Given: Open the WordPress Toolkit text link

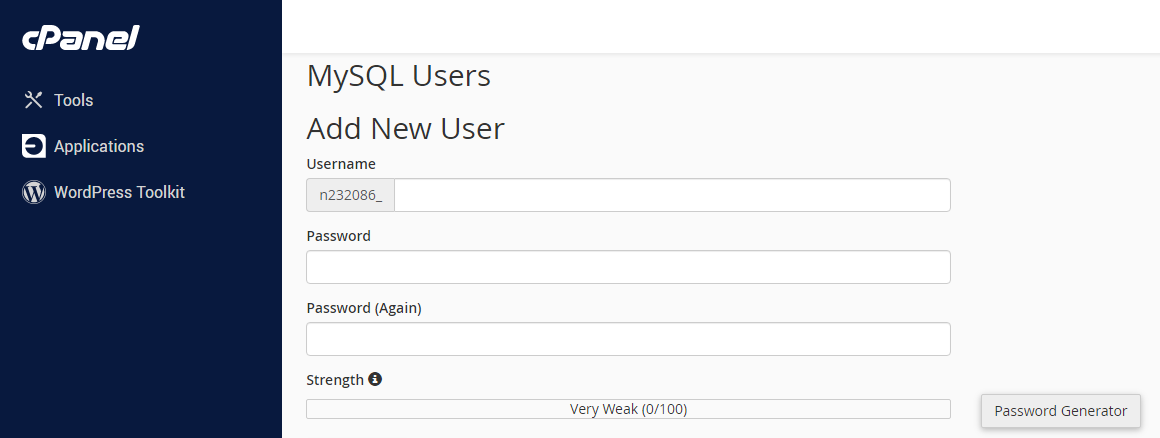Looking at the screenshot, I should click(x=119, y=192).
